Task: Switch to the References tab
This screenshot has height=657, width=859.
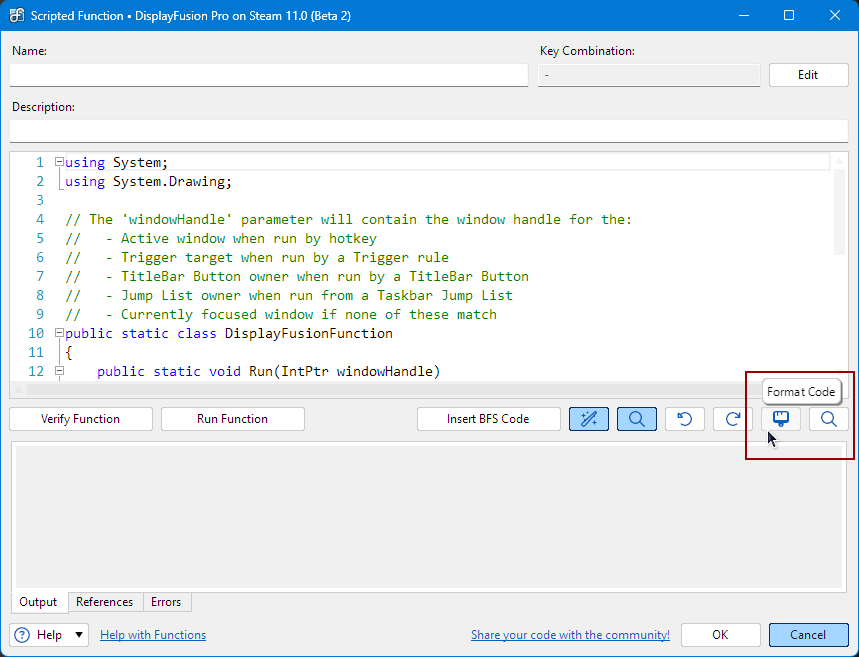Action: tap(104, 602)
